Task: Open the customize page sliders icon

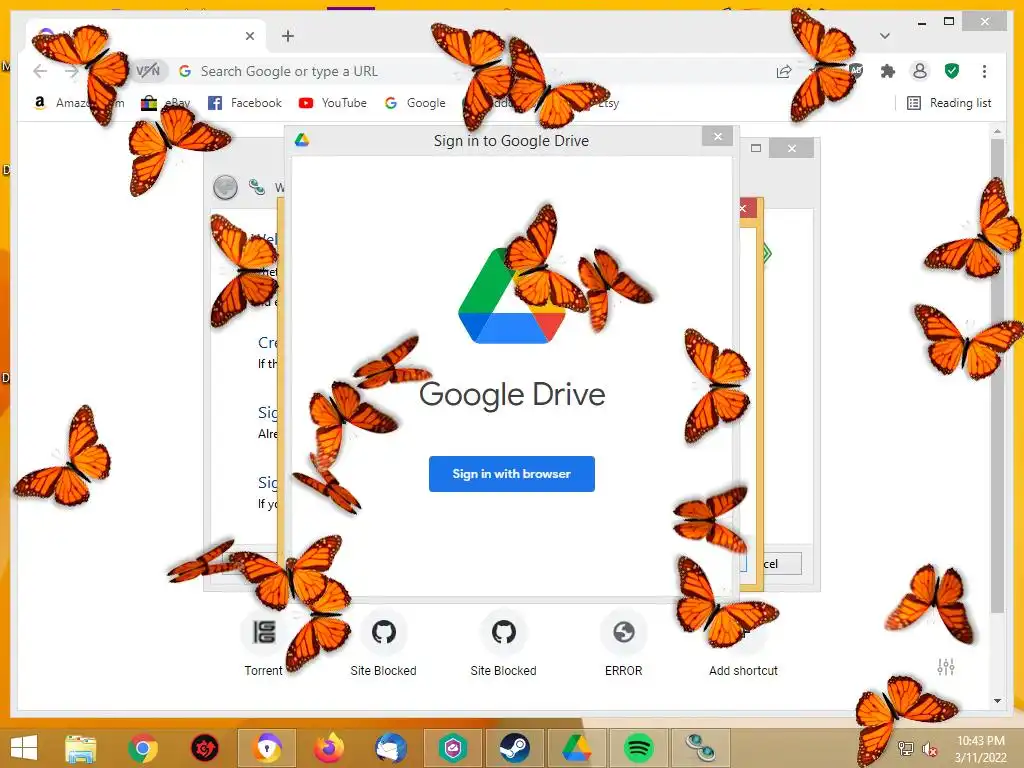Action: (x=946, y=666)
